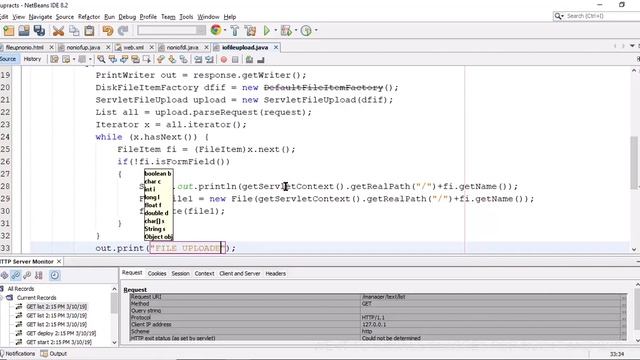Switch to the noniofup.java editor tab

(83, 47)
